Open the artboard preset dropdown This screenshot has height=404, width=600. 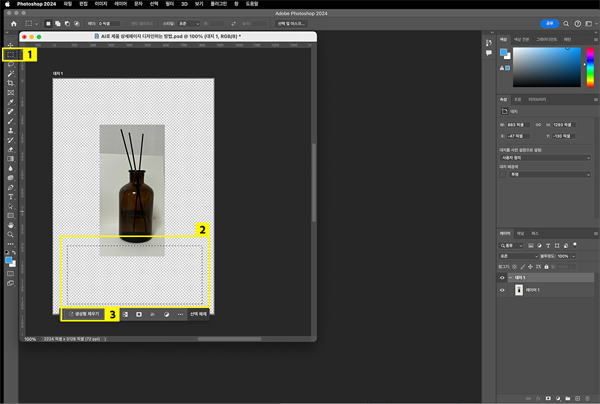543,157
